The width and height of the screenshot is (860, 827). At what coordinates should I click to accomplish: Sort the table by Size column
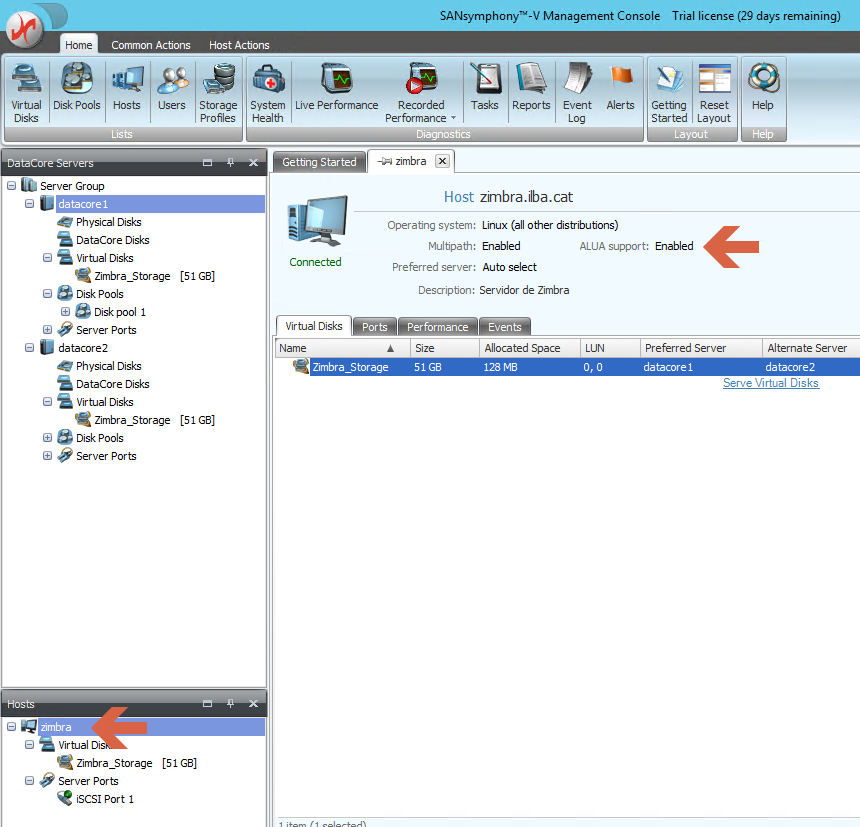(445, 348)
